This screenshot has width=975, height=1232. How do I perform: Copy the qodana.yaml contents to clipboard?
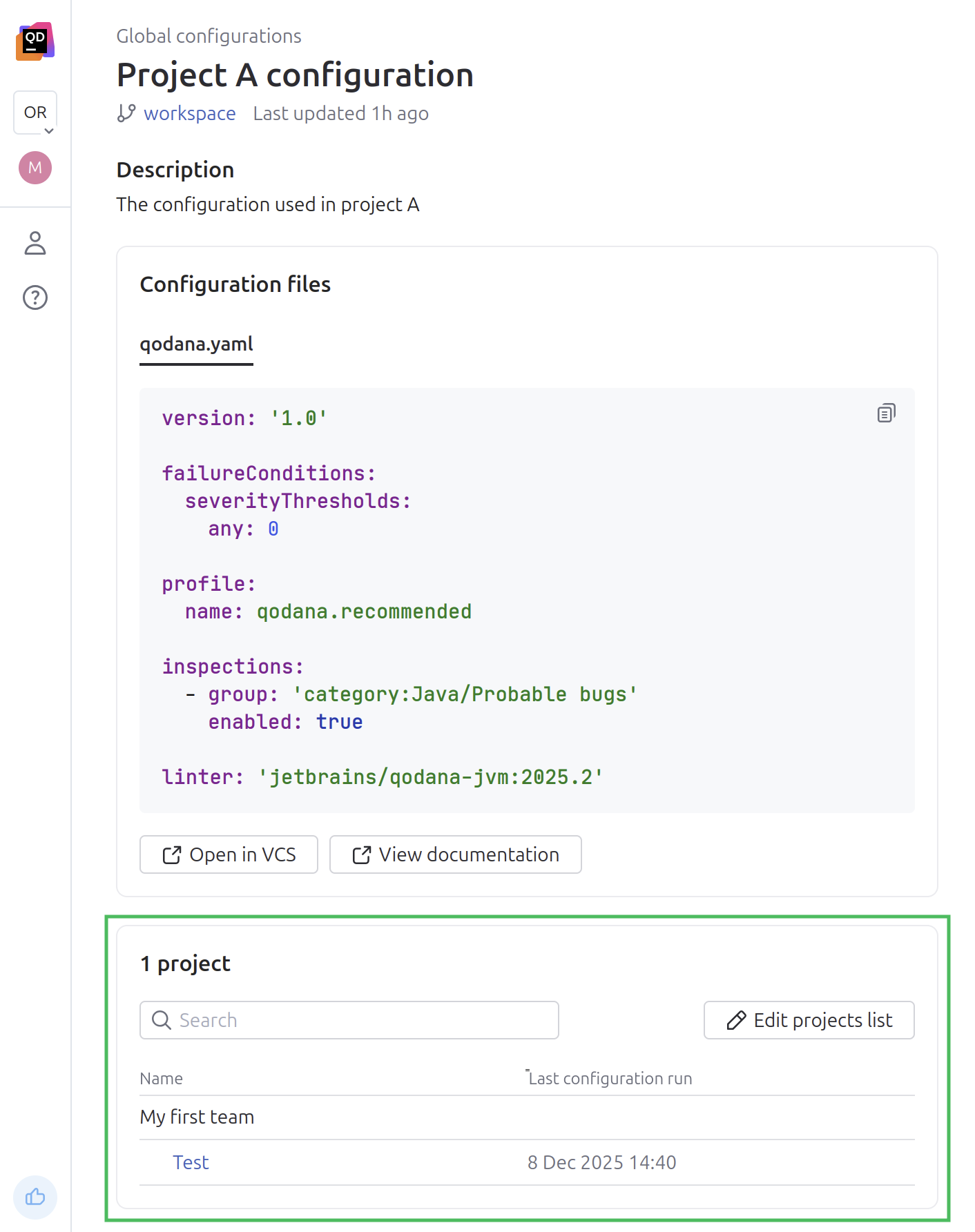click(x=886, y=413)
